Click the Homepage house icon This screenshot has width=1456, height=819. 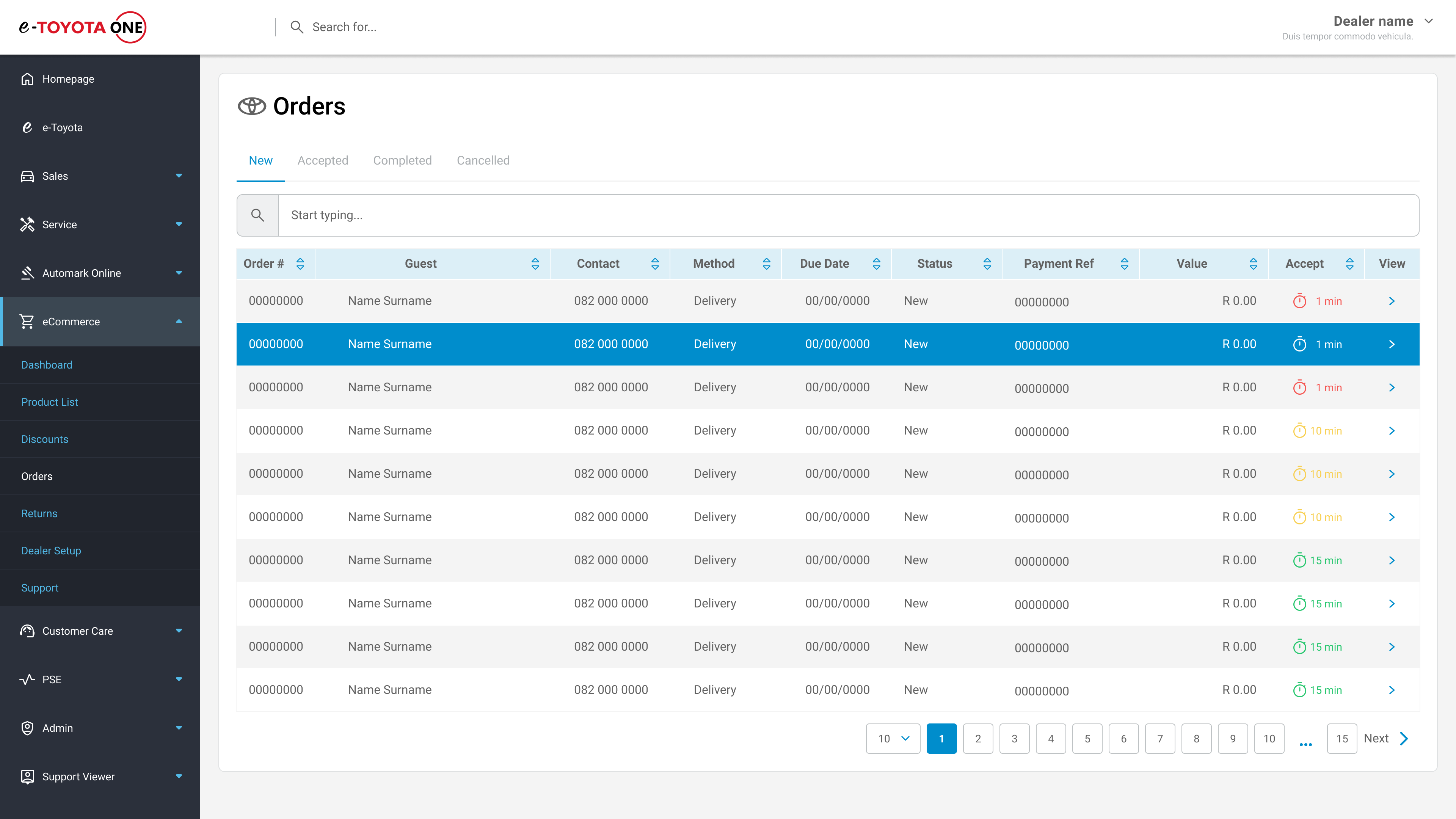(27, 79)
